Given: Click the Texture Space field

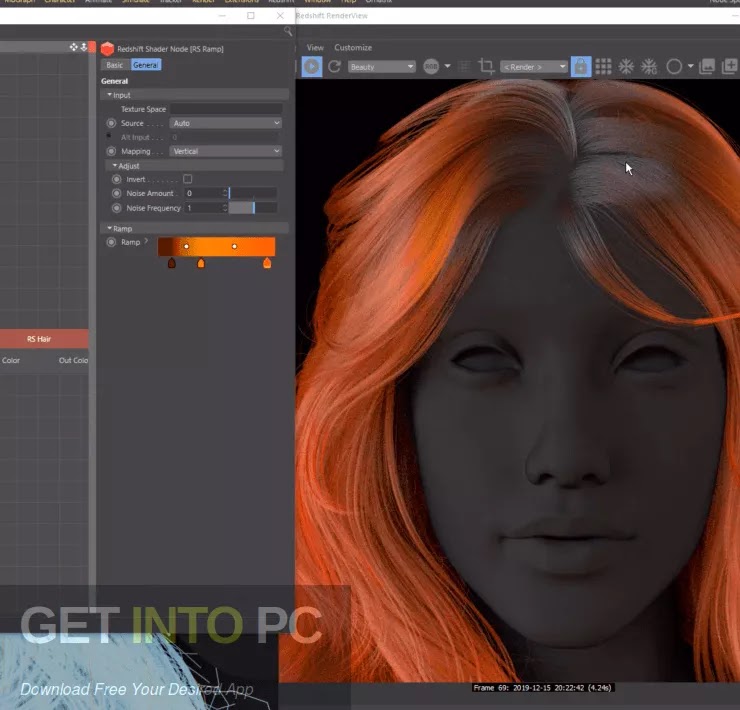Looking at the screenshot, I should click(x=226, y=109).
